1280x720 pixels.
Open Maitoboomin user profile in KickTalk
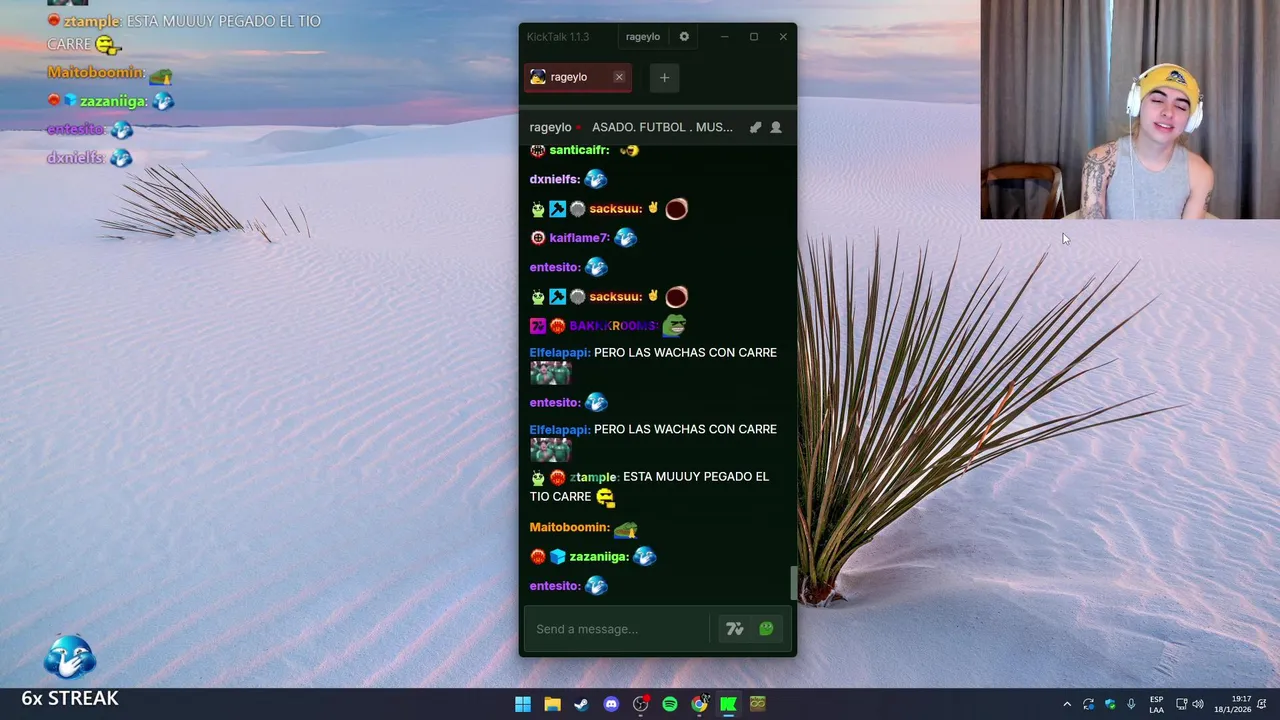click(569, 527)
